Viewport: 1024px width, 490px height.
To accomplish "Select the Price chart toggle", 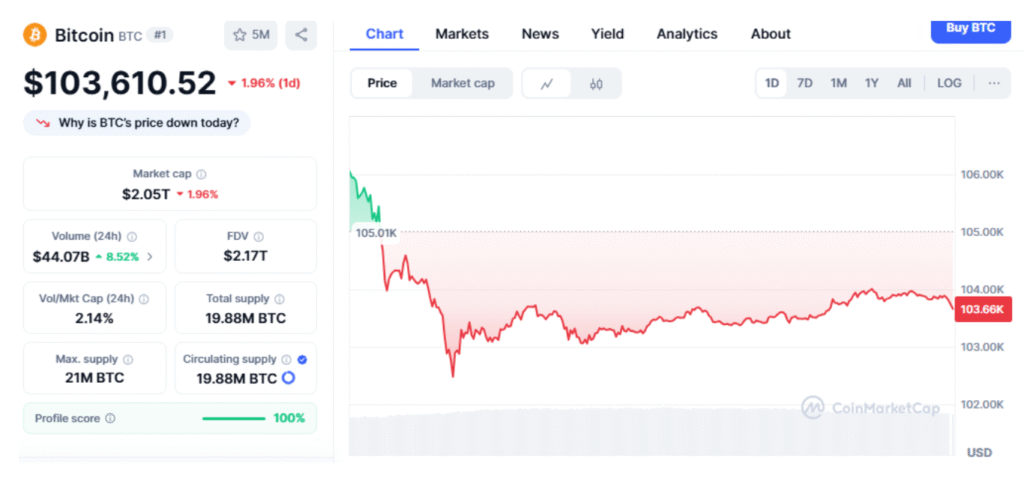I will [x=382, y=83].
